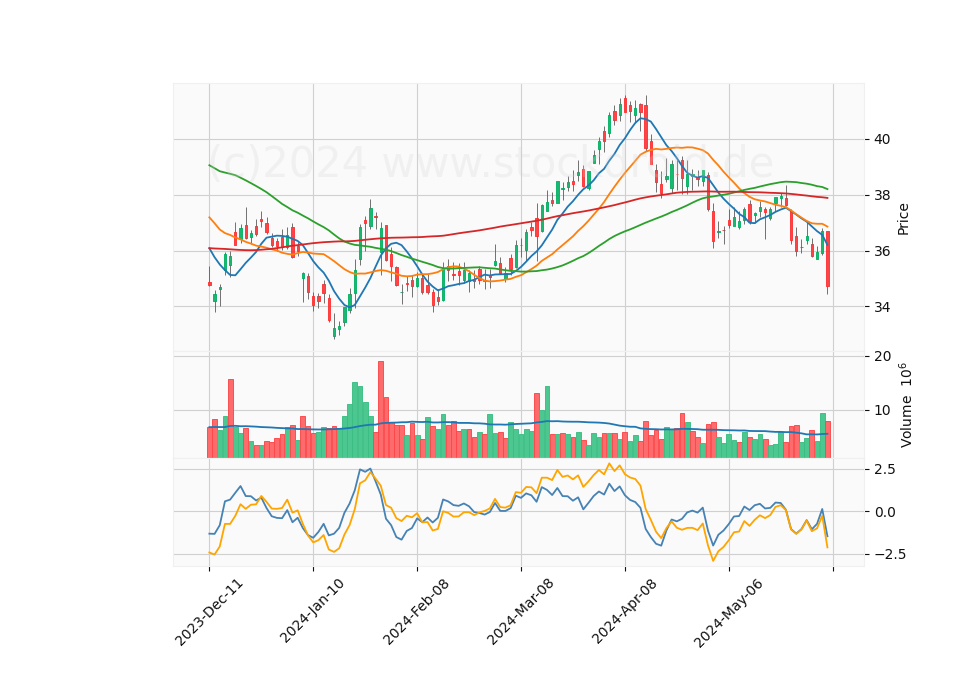The height and width of the screenshot is (690, 960).
Task: Select the 2024-Feb-08 x-axis label
Action: pyautogui.click(x=416, y=611)
